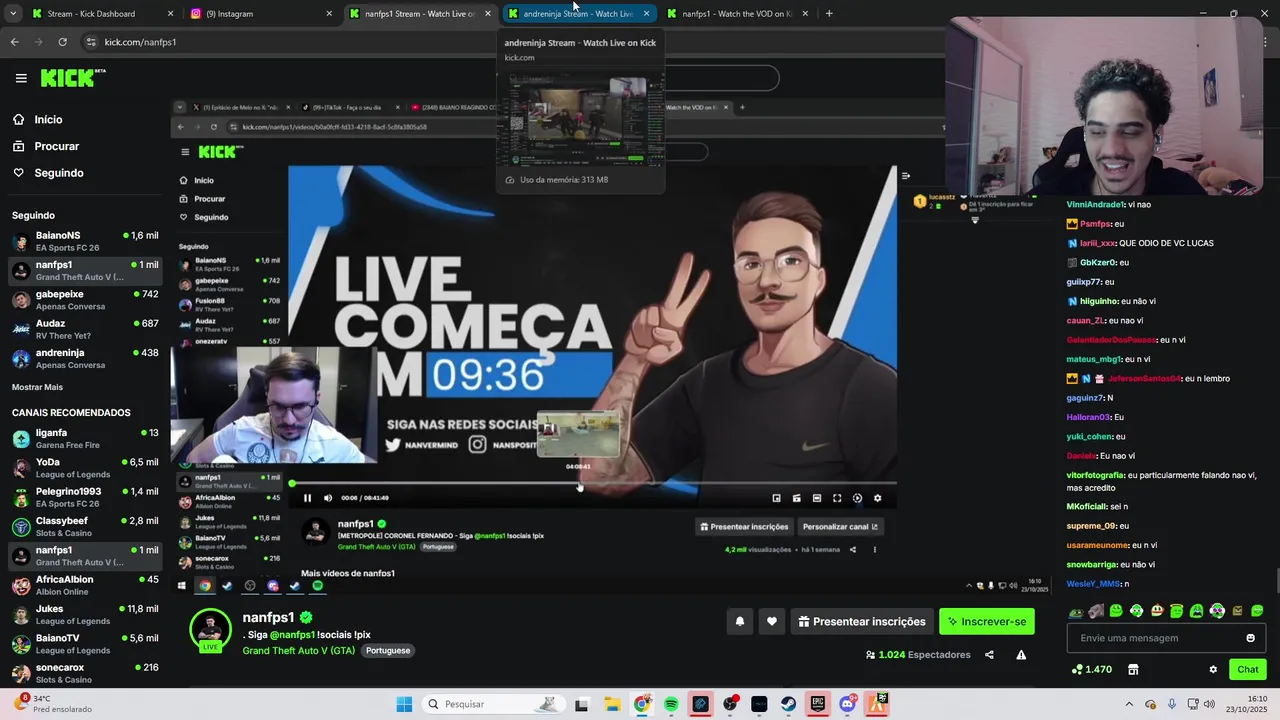Click VinniAndrade1 username in chat

pos(1095,205)
